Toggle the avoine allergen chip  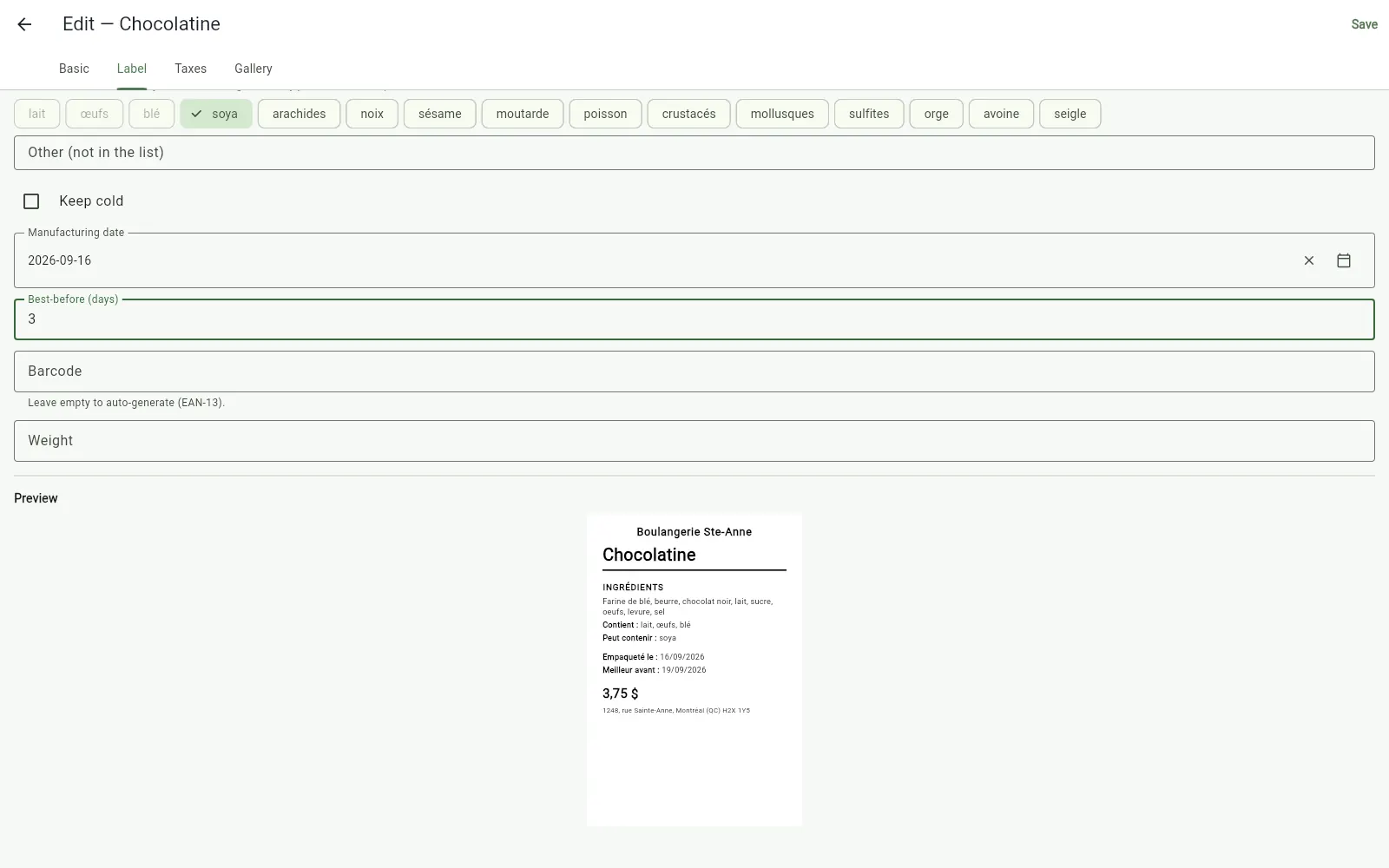[1001, 114]
